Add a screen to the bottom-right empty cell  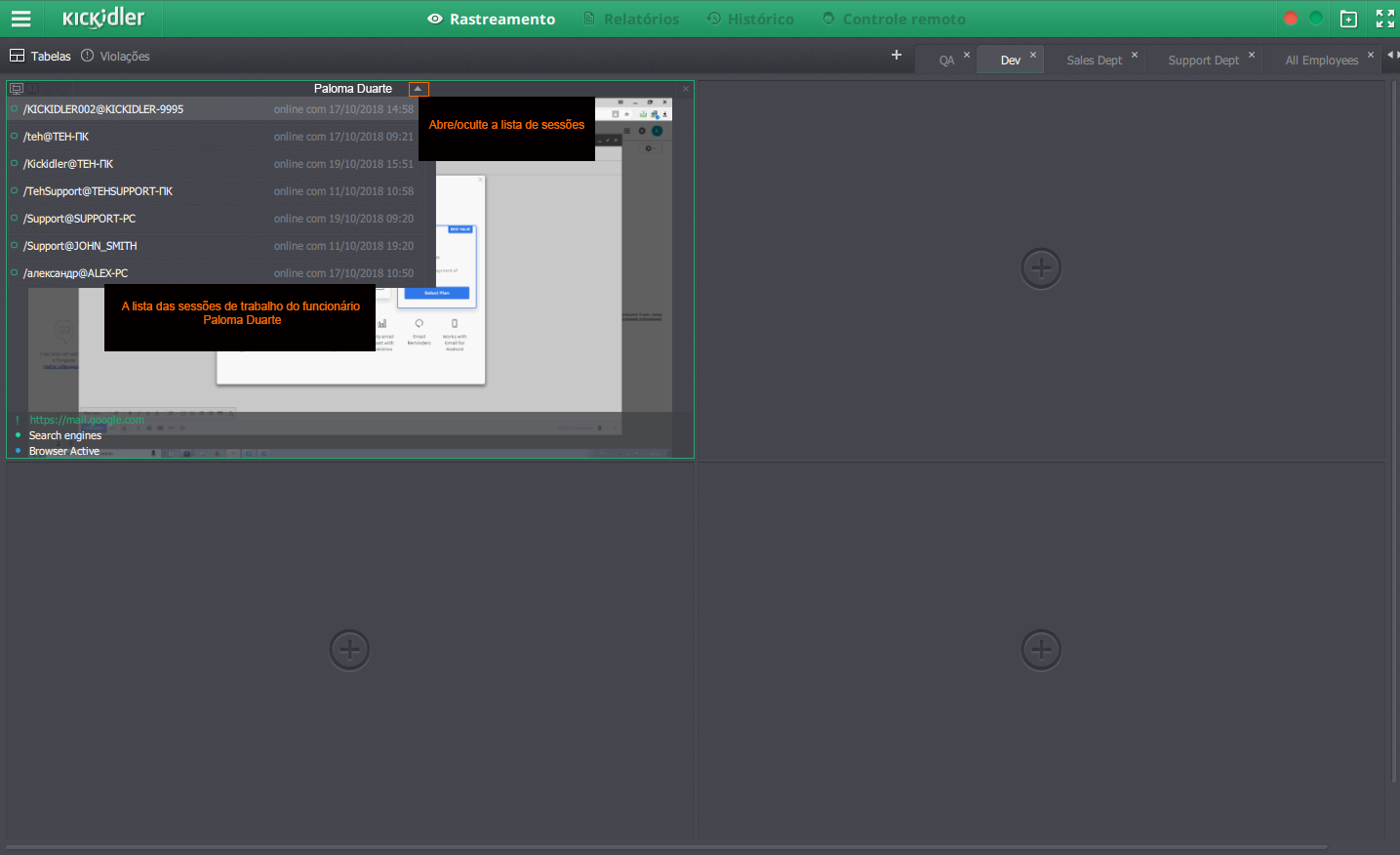[1040, 650]
